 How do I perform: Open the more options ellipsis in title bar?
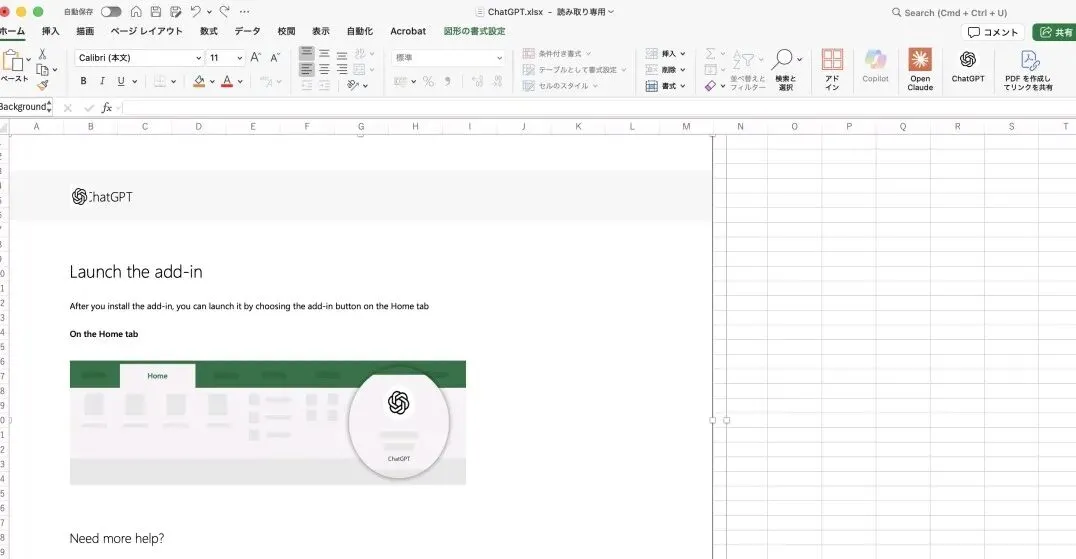(x=244, y=12)
